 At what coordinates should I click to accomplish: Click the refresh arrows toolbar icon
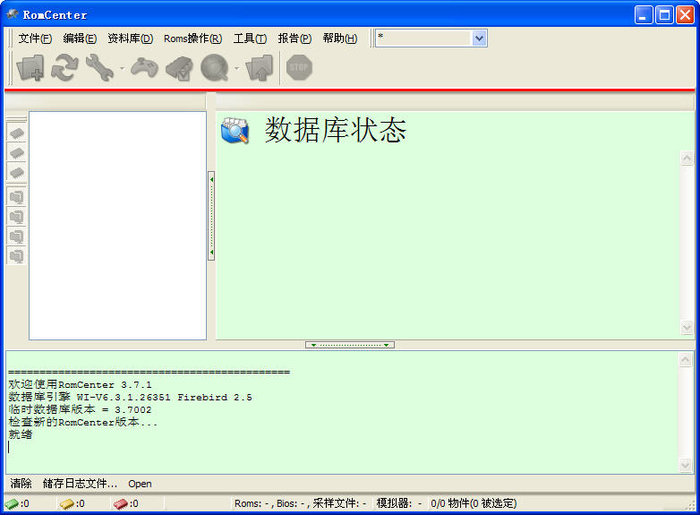coord(65,67)
